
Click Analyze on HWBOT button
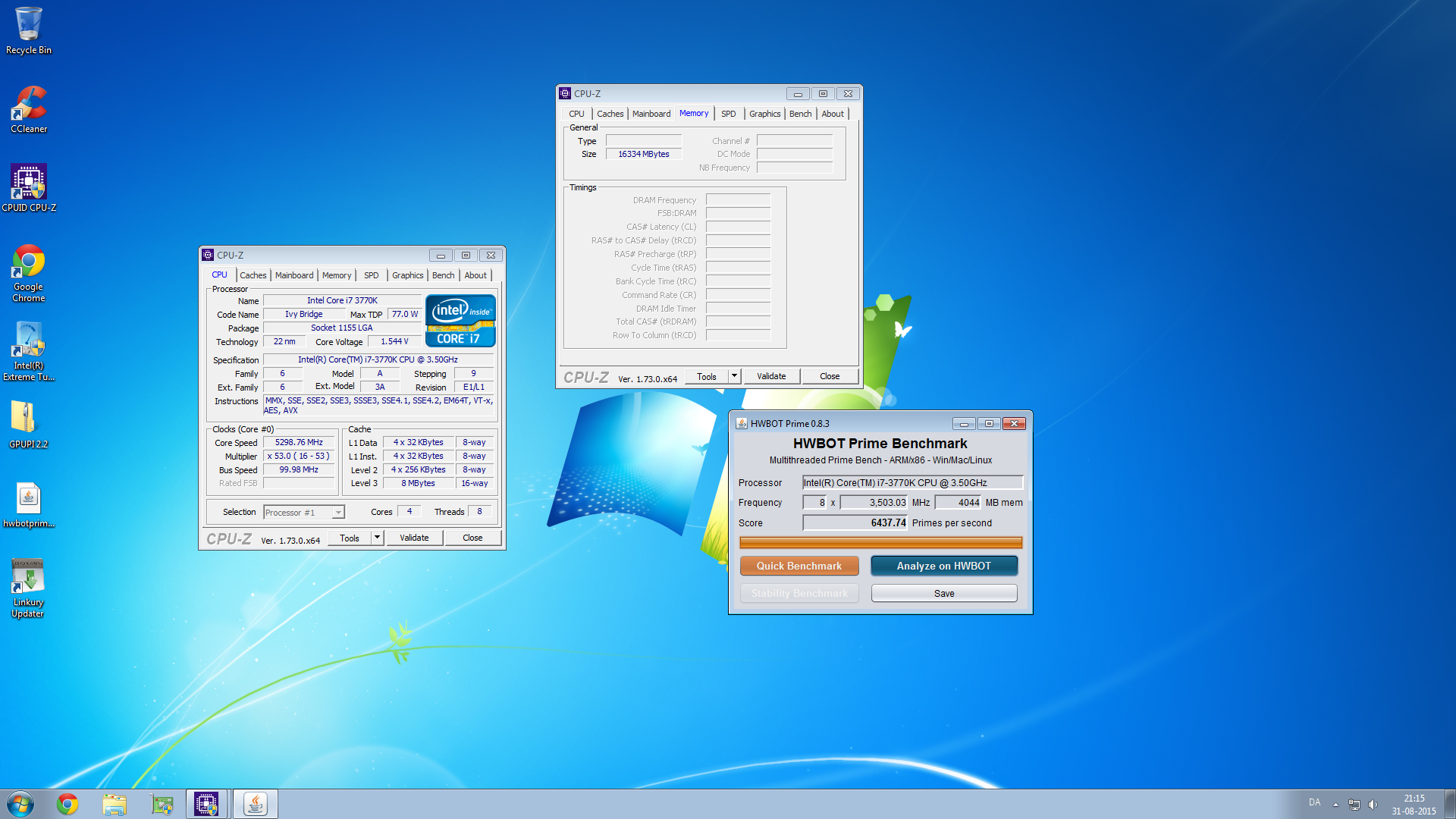point(944,566)
